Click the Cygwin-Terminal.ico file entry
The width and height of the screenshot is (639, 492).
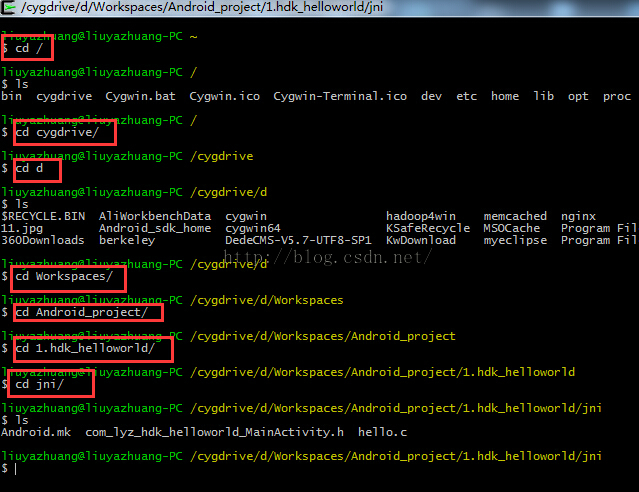click(x=340, y=96)
